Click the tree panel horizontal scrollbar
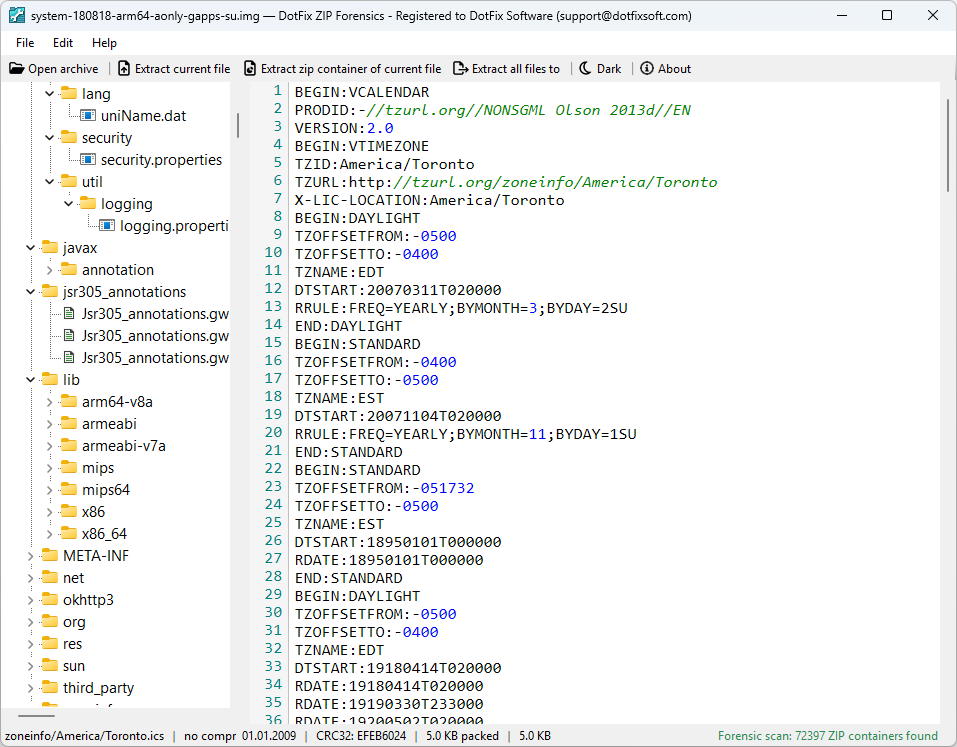957x747 pixels. click(x=37, y=715)
